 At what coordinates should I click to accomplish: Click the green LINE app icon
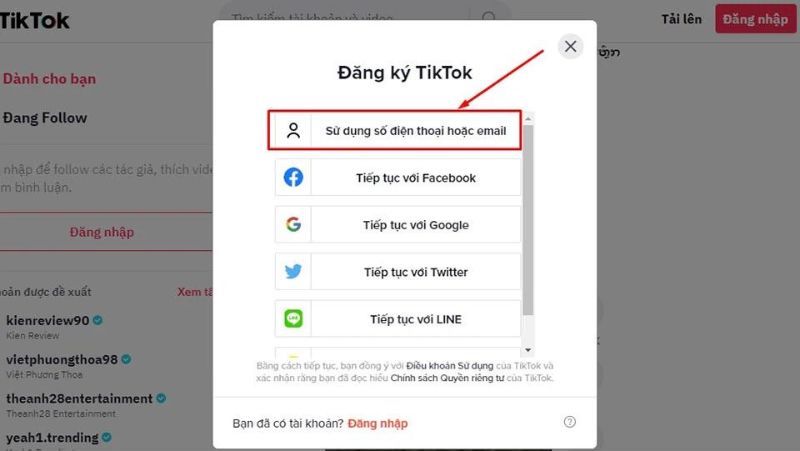coord(293,319)
